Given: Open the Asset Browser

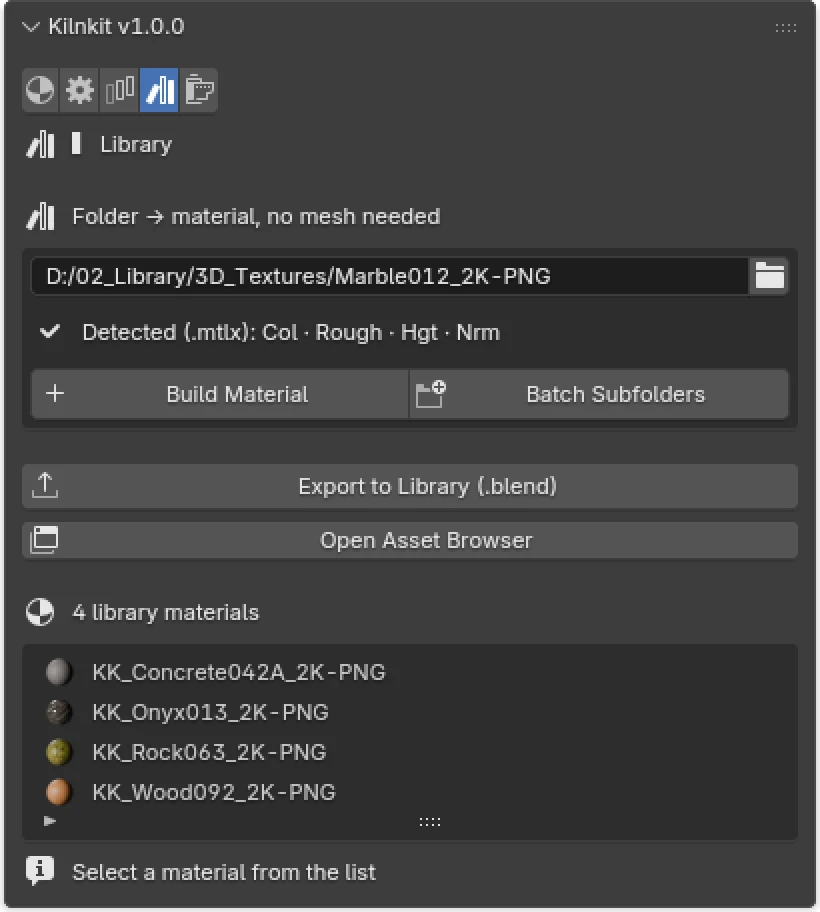Looking at the screenshot, I should (410, 540).
